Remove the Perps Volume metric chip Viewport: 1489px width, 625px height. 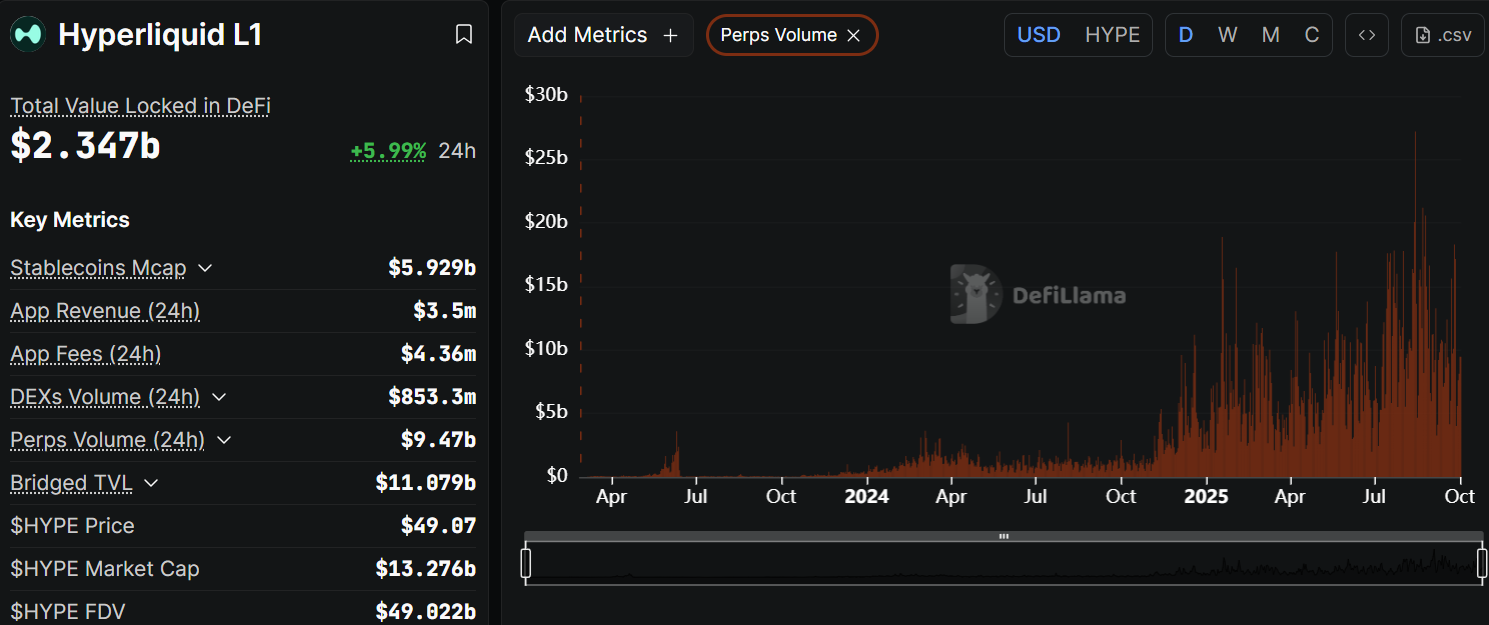[854, 36]
